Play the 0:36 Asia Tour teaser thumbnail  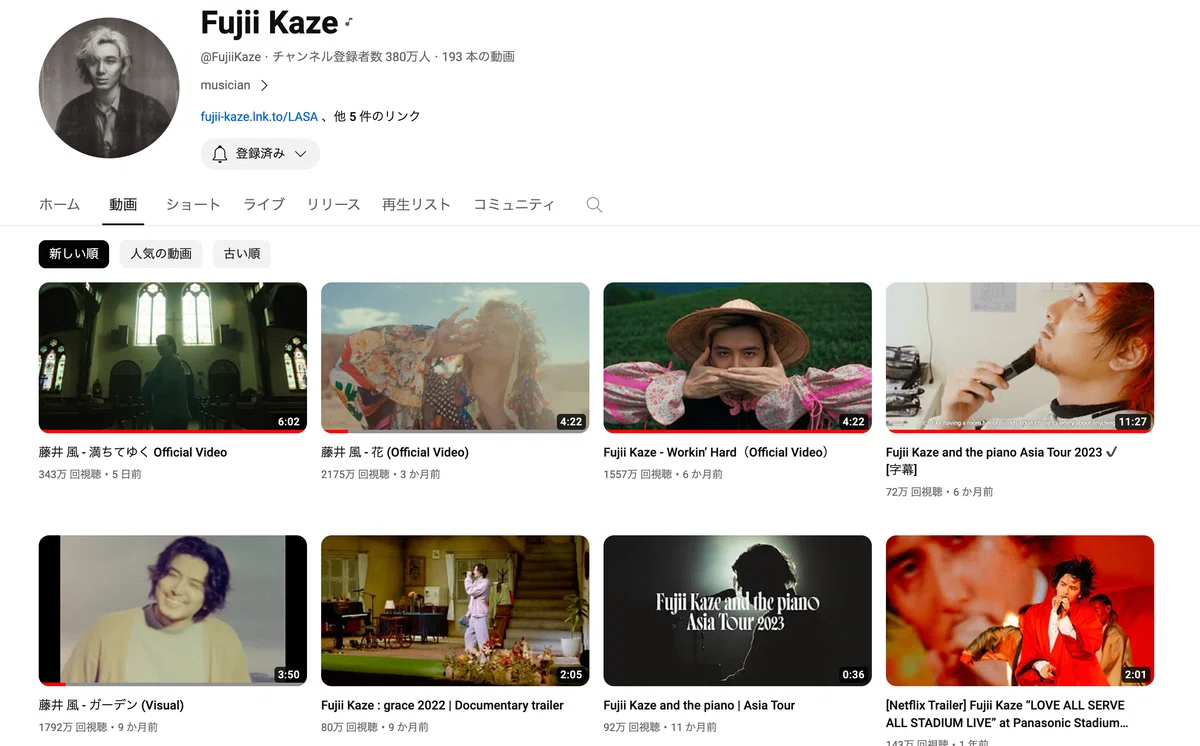(738, 610)
